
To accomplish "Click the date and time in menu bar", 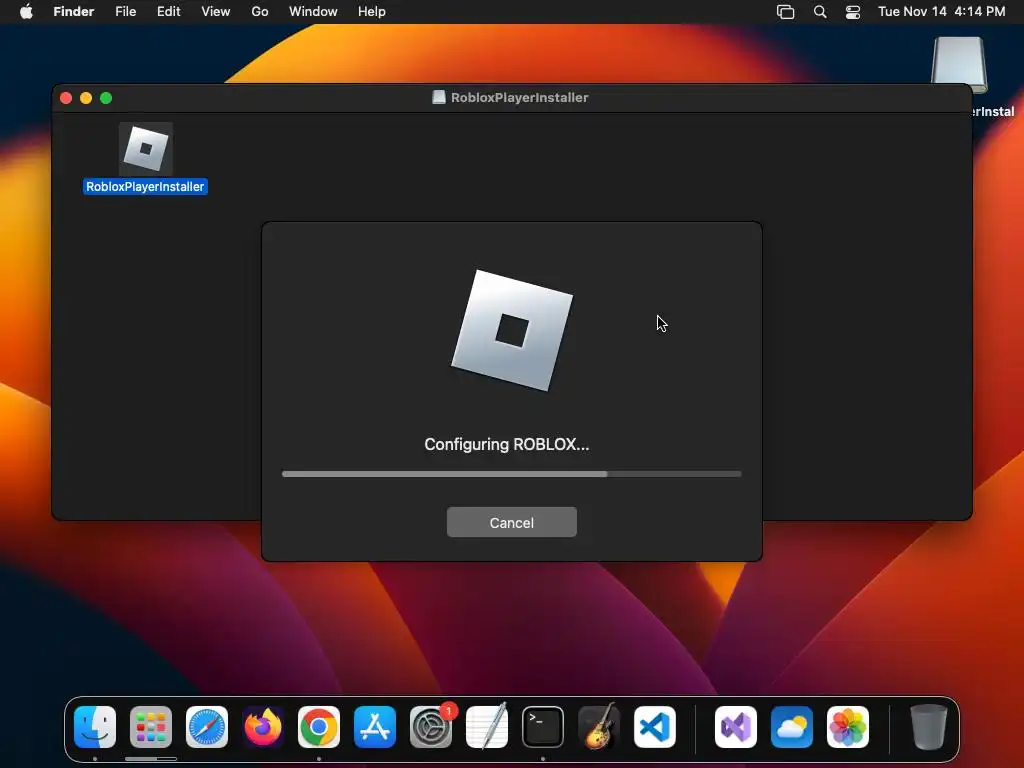I will click(x=941, y=12).
